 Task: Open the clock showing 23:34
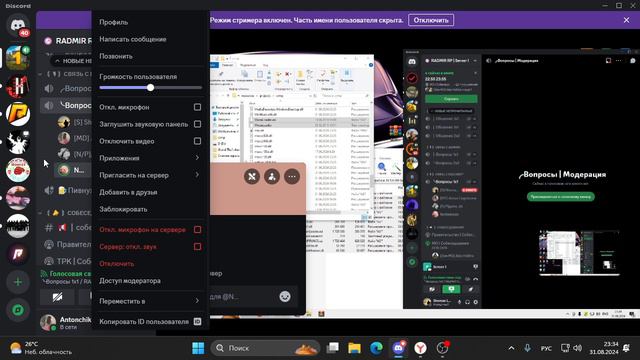point(604,348)
